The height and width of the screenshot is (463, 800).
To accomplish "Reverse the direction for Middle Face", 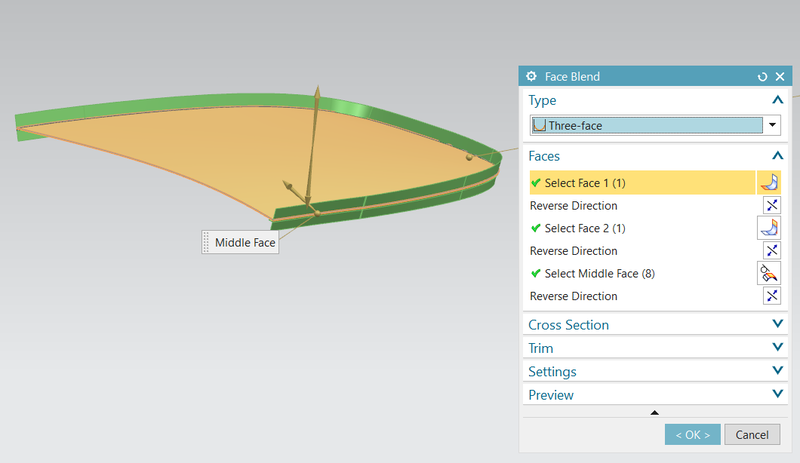I will (772, 296).
